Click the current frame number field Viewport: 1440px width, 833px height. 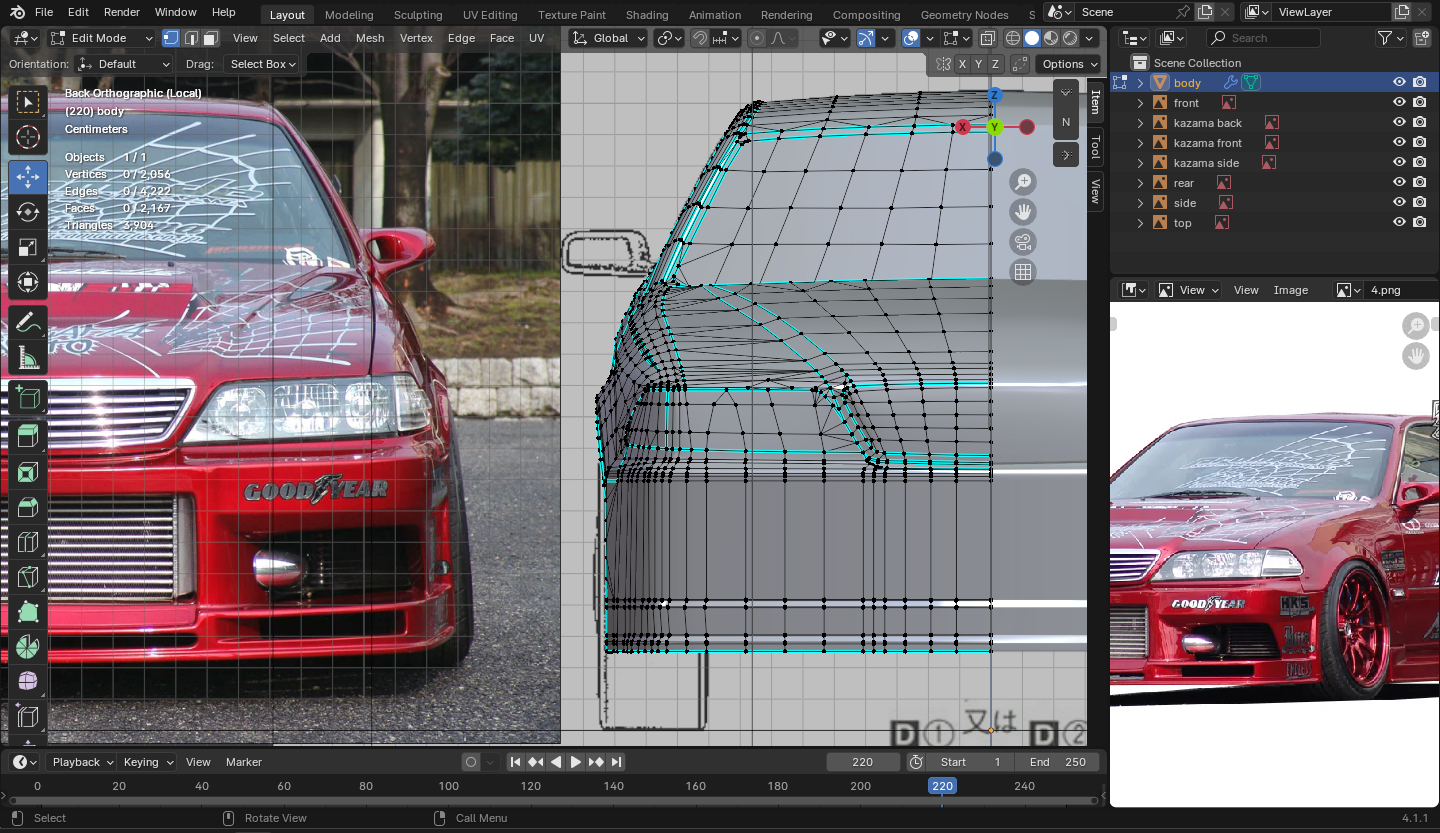coord(862,762)
